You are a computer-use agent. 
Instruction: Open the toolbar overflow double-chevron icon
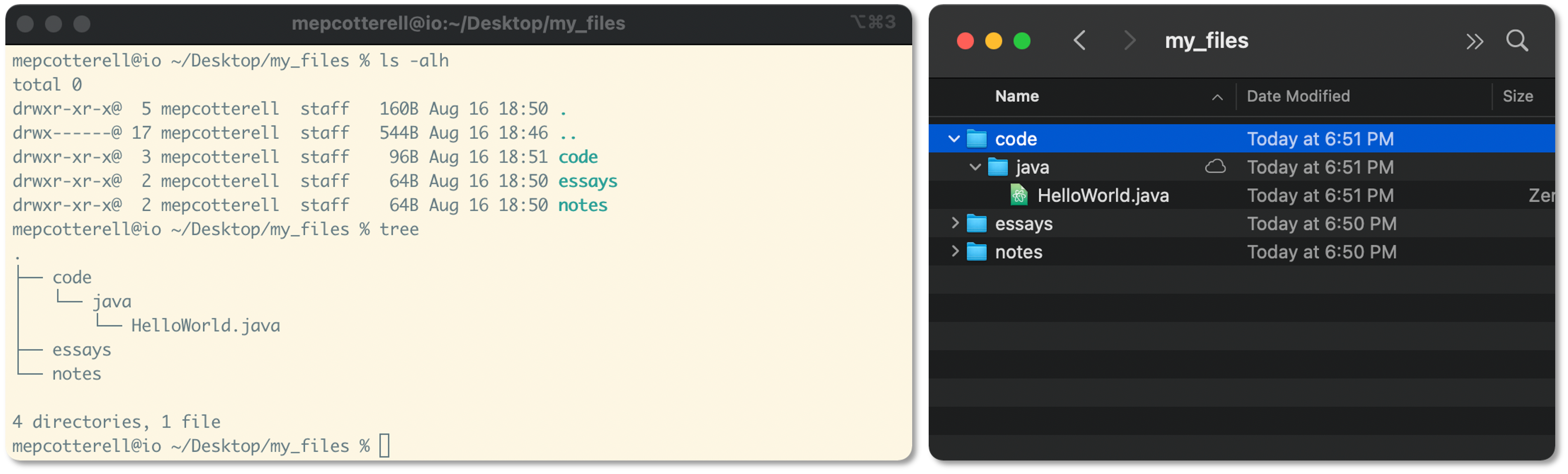1475,41
